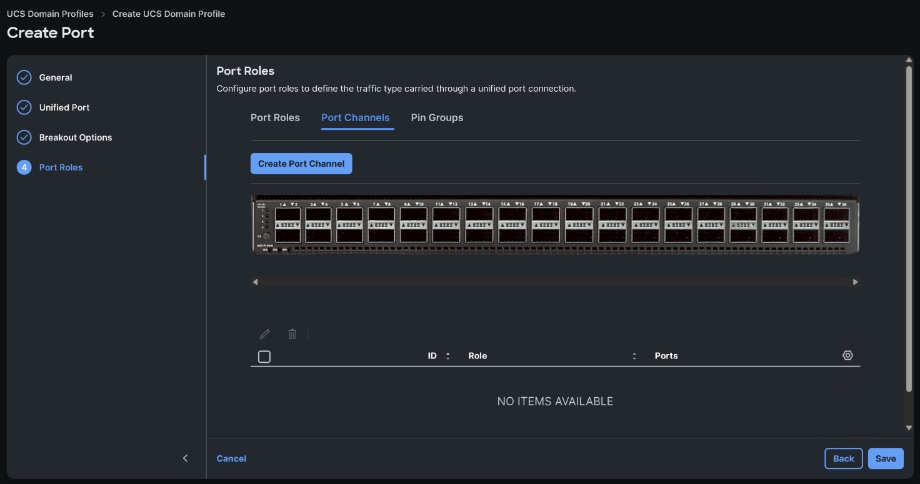Select port 3 on the switch graphic

click(318, 214)
